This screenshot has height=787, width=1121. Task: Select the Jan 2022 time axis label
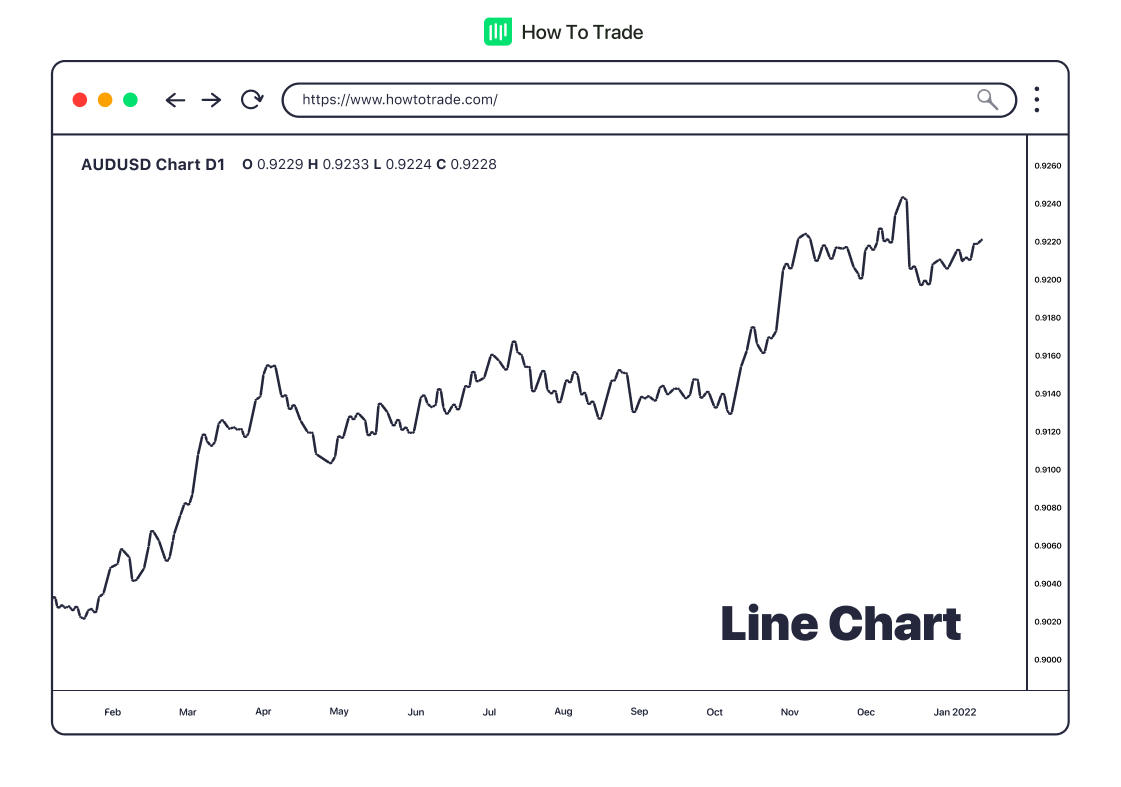[x=954, y=712]
